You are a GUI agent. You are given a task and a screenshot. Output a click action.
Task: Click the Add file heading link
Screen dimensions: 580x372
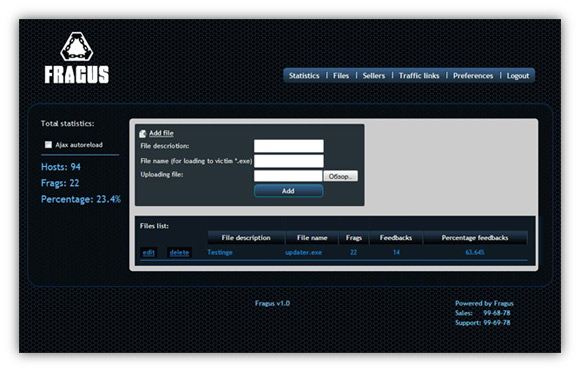[161, 133]
